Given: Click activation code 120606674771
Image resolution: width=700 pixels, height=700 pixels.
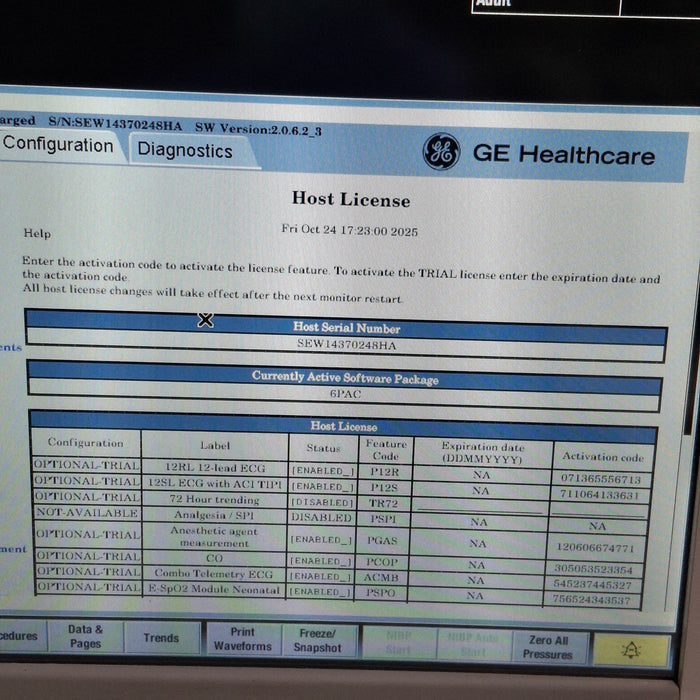Looking at the screenshot, I should [x=595, y=547].
